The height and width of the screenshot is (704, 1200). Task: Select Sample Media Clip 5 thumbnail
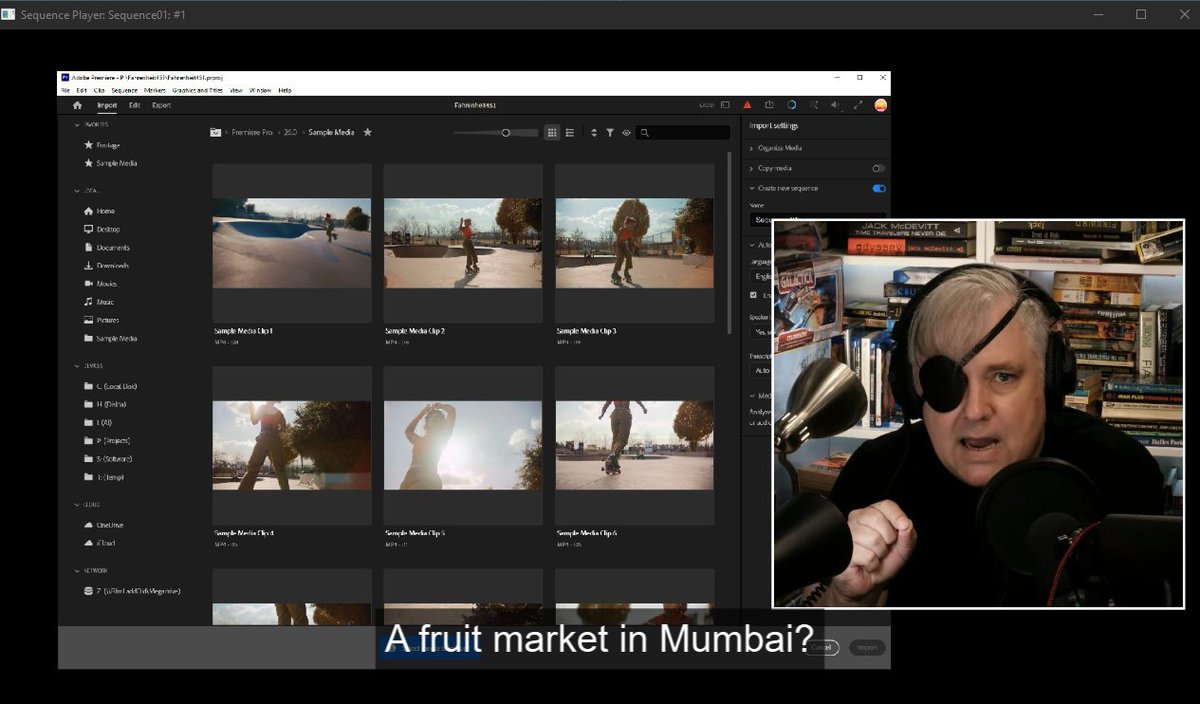tap(463, 446)
